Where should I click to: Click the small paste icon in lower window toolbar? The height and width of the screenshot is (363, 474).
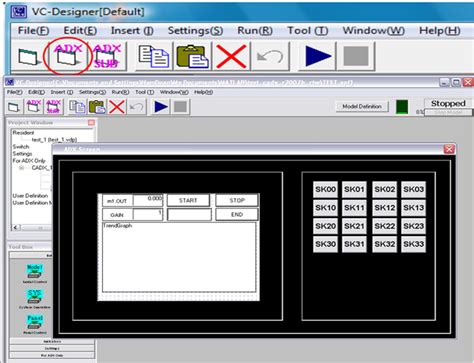tap(97, 107)
